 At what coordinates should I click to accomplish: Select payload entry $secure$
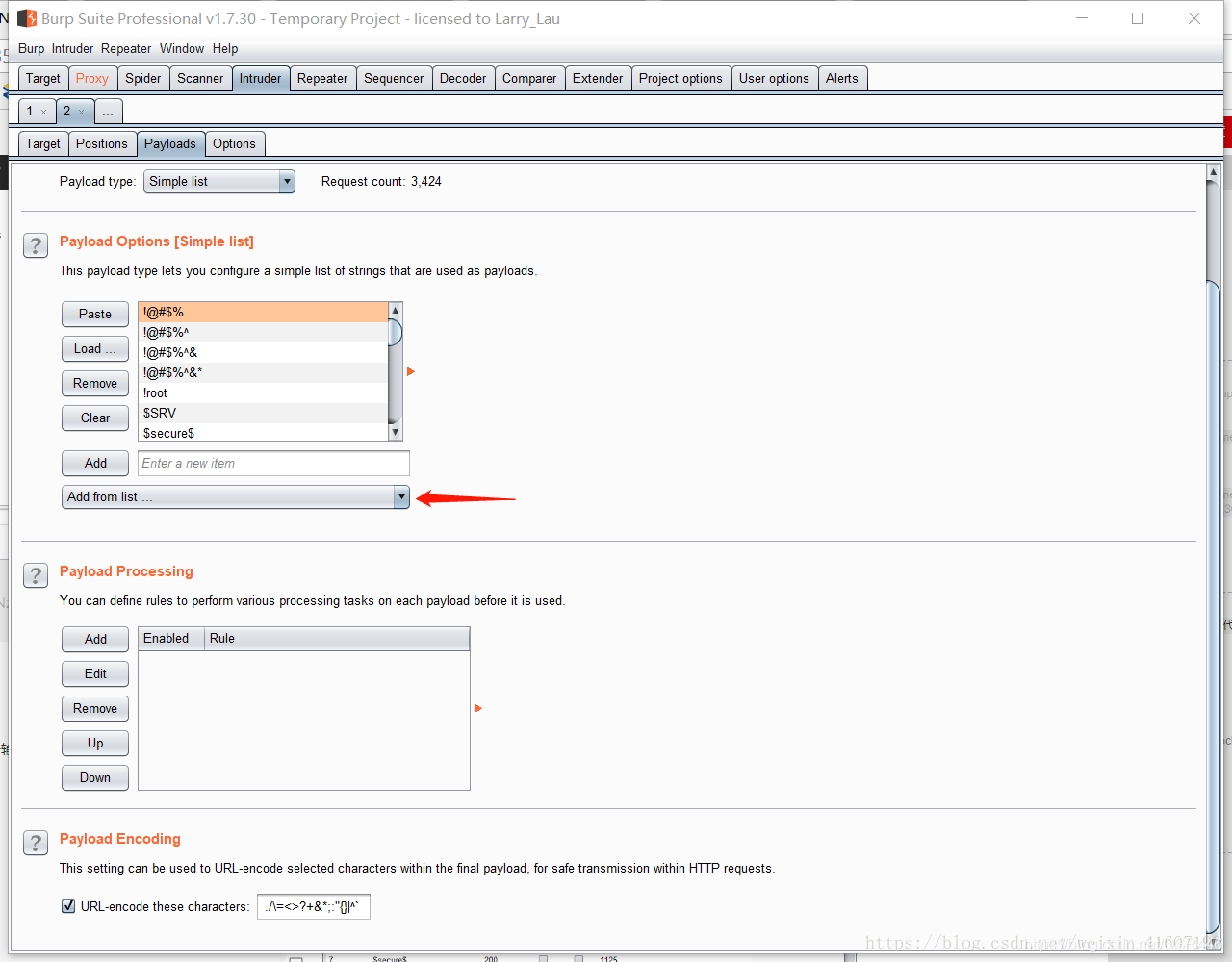pyautogui.click(x=263, y=432)
